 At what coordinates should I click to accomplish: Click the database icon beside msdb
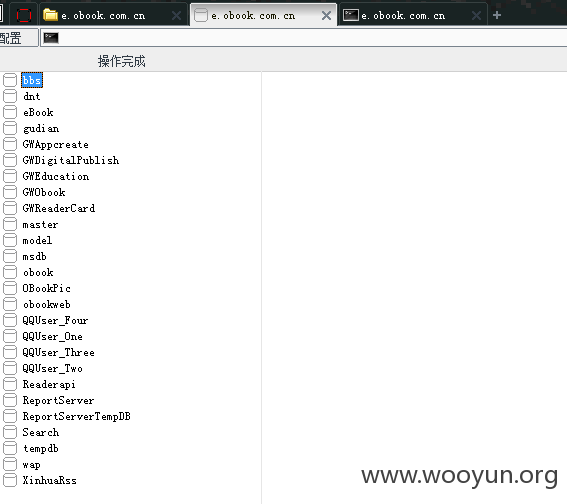coord(10,256)
